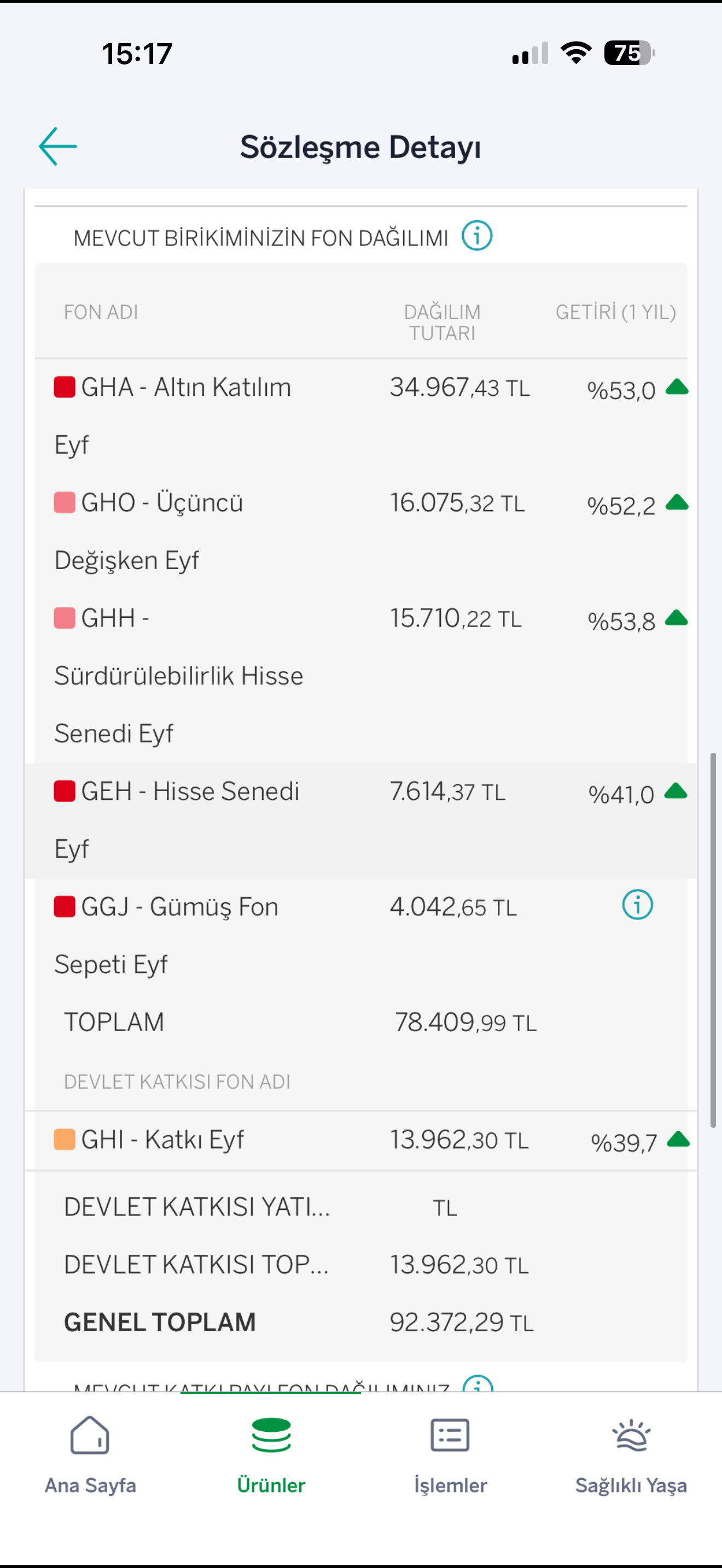722x1568 pixels.
Task: Tap GENEL TOPLAM row
Action: coord(361,1322)
